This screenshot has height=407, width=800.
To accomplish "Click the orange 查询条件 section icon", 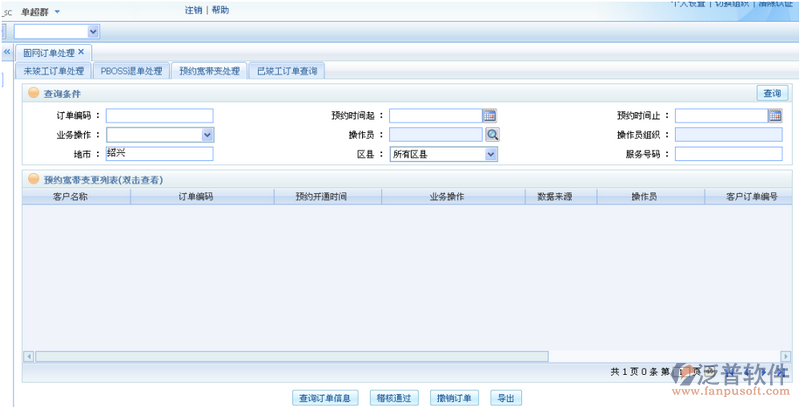I will [34, 93].
